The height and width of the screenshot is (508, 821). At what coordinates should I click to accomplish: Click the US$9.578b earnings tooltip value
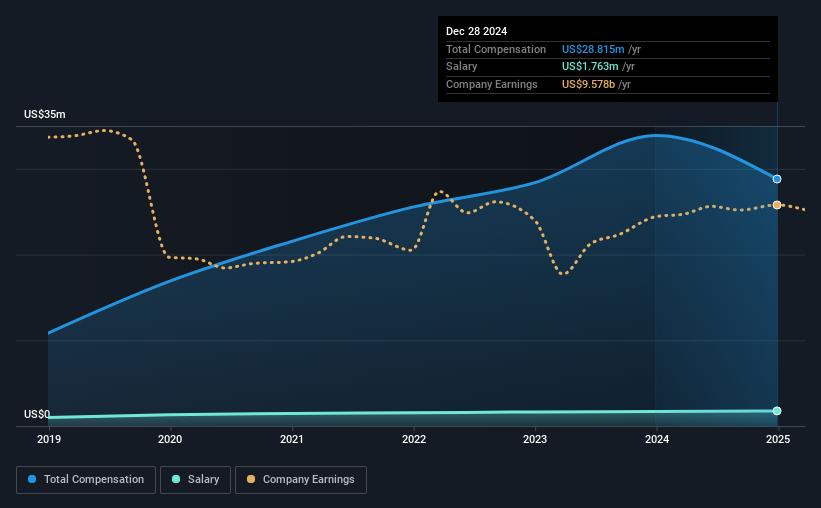(x=589, y=84)
